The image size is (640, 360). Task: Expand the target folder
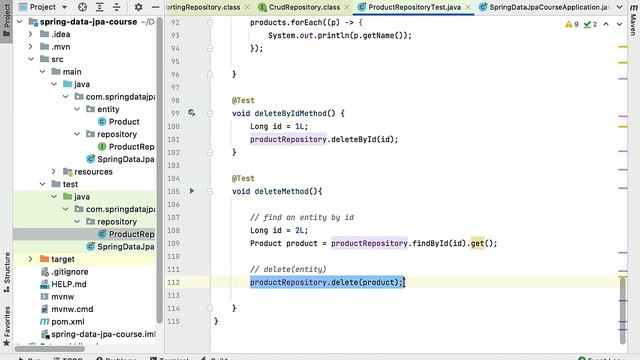point(31,259)
